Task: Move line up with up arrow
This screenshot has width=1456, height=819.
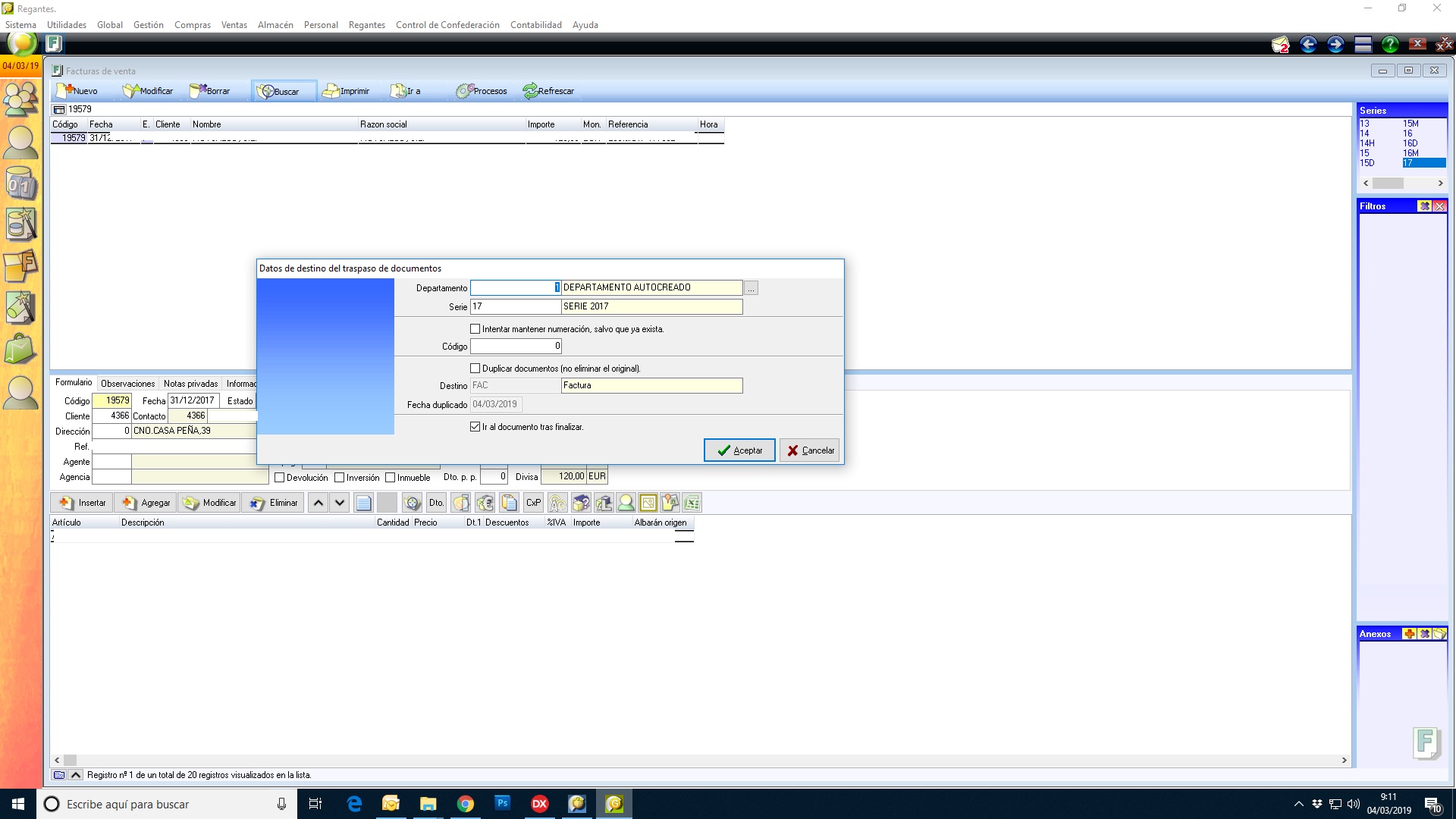Action: click(x=318, y=503)
